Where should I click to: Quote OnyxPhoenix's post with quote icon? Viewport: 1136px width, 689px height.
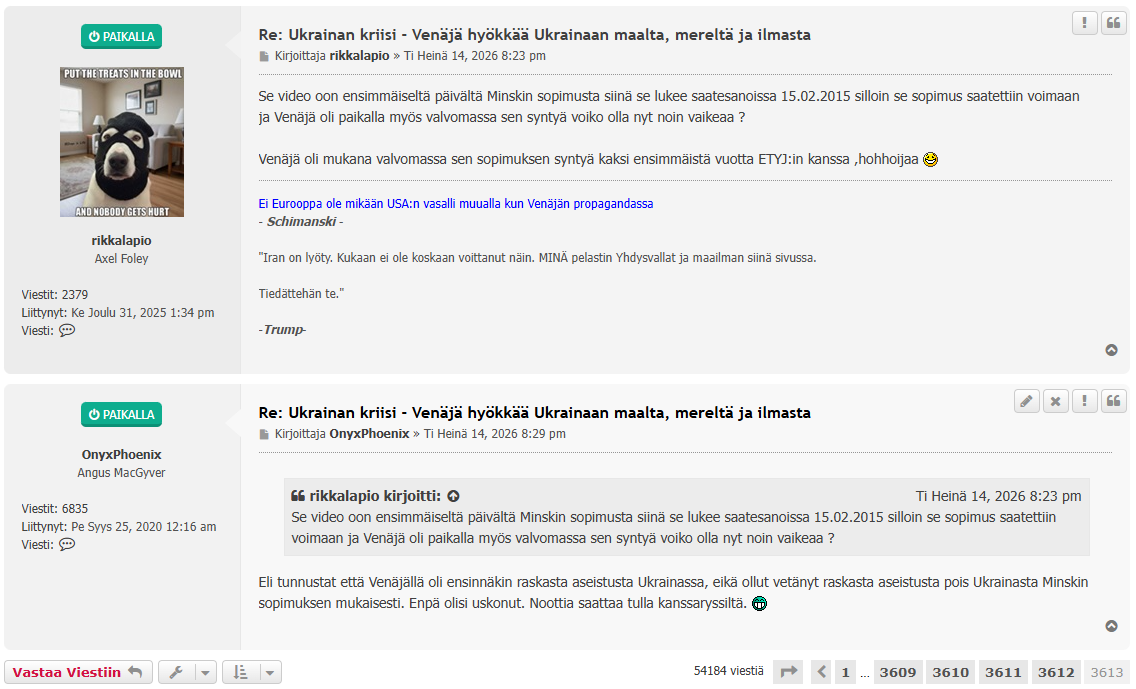[x=1114, y=401]
